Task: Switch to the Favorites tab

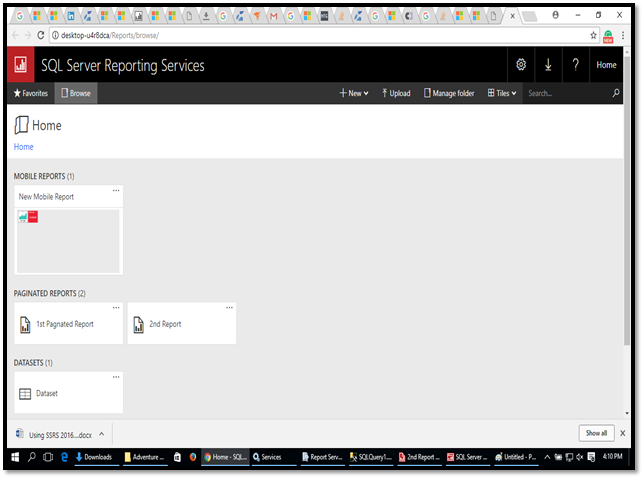Action: pyautogui.click(x=30, y=93)
